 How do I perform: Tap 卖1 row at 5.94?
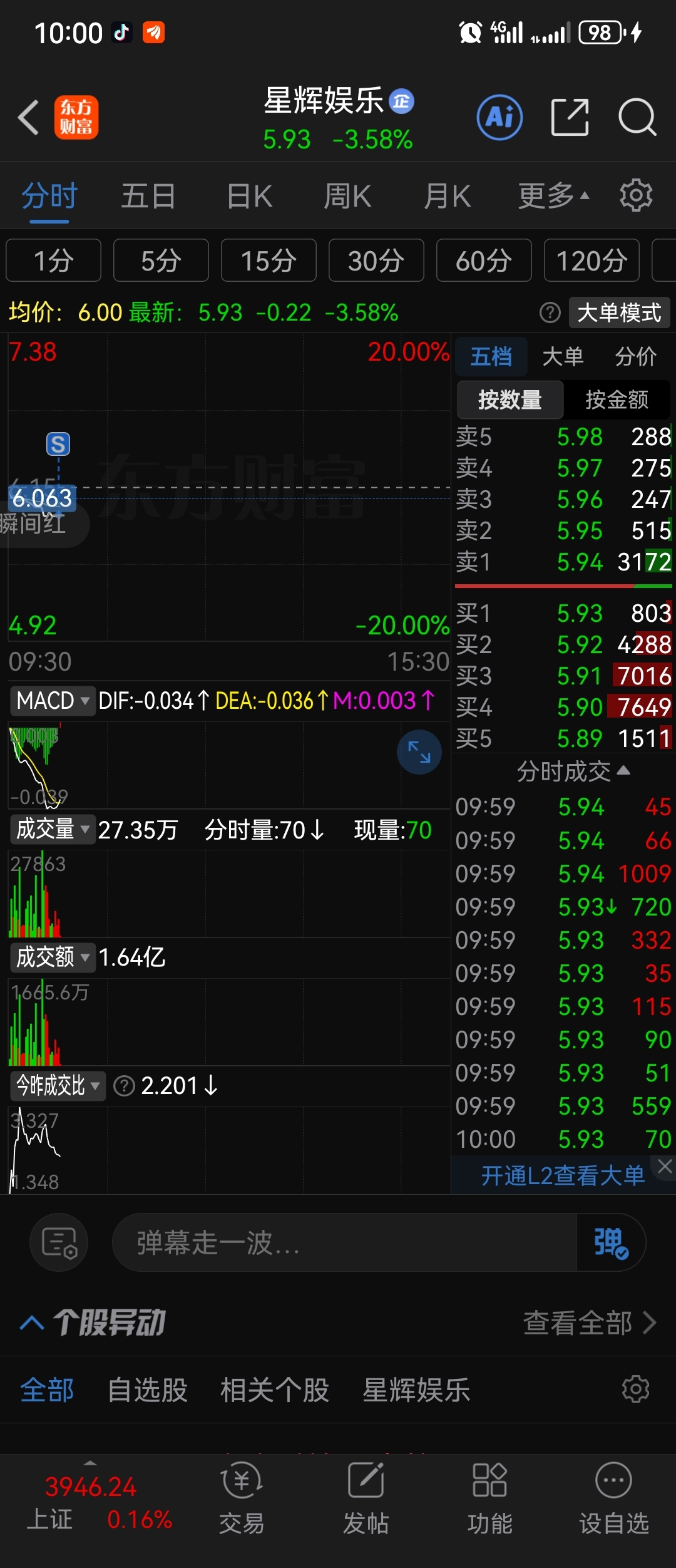point(563,562)
